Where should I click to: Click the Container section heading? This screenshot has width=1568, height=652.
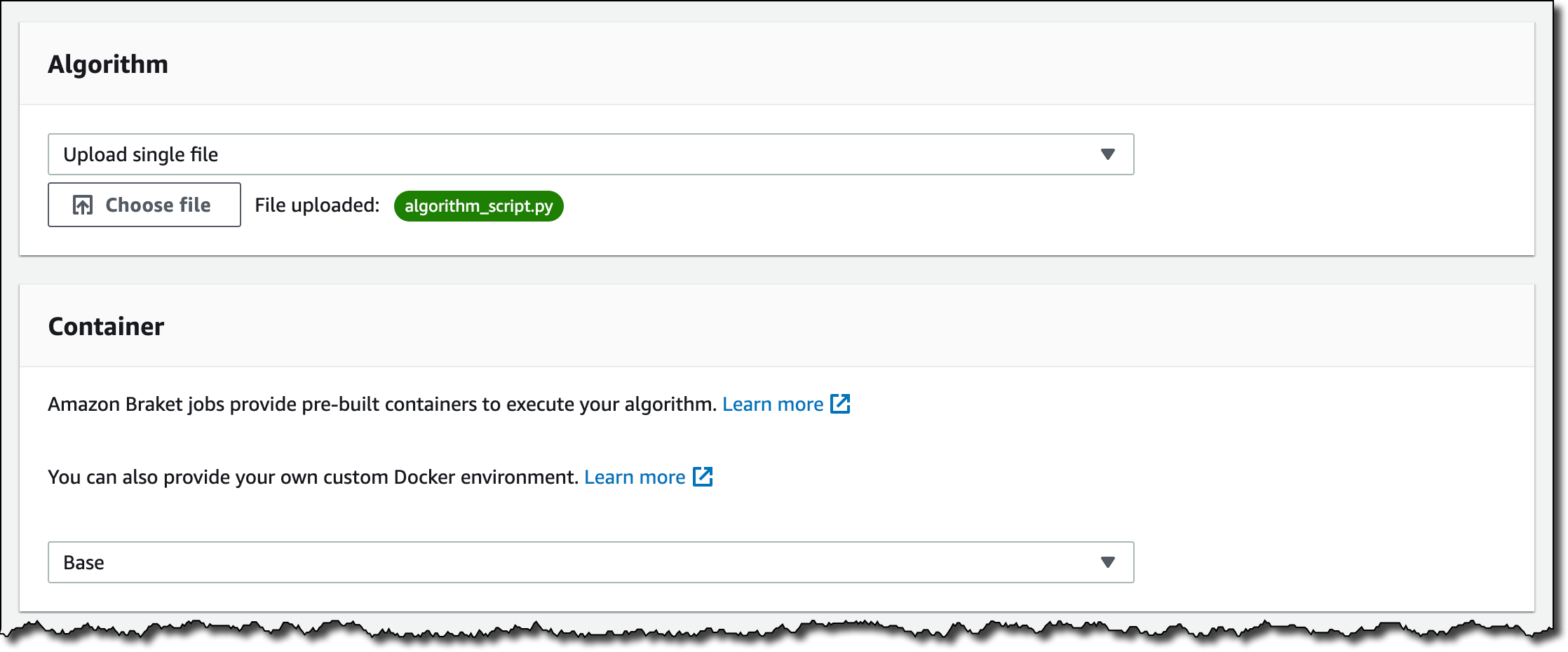pos(106,327)
